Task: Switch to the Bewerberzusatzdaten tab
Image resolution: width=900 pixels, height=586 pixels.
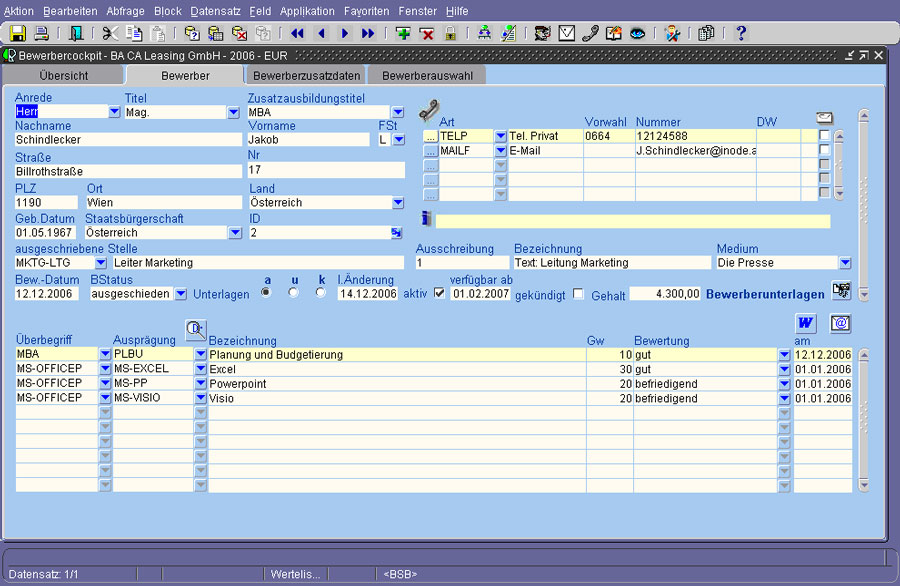Action: click(307, 76)
